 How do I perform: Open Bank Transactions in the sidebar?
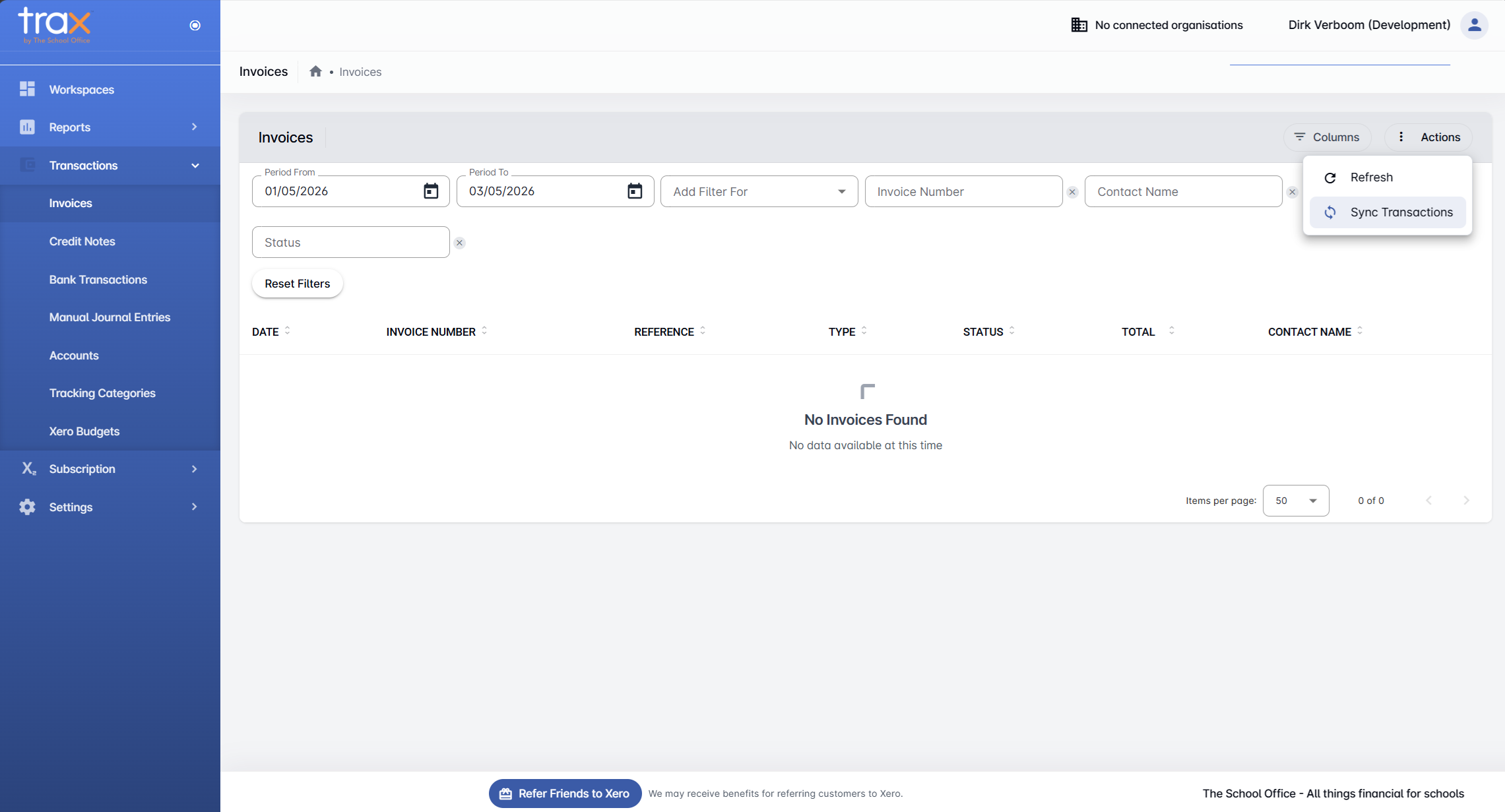(110, 280)
